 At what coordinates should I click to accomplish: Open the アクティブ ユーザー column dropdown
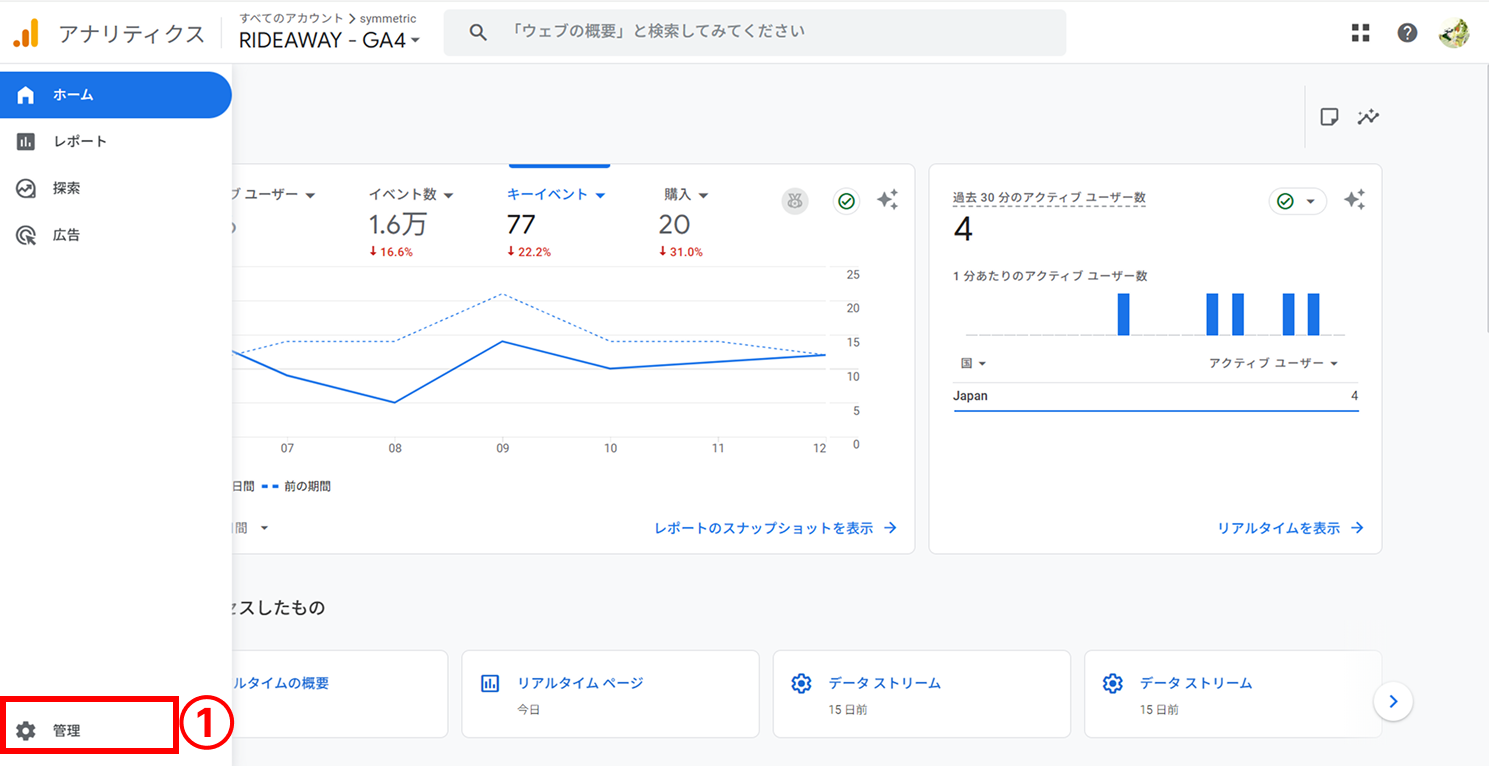click(1273, 363)
